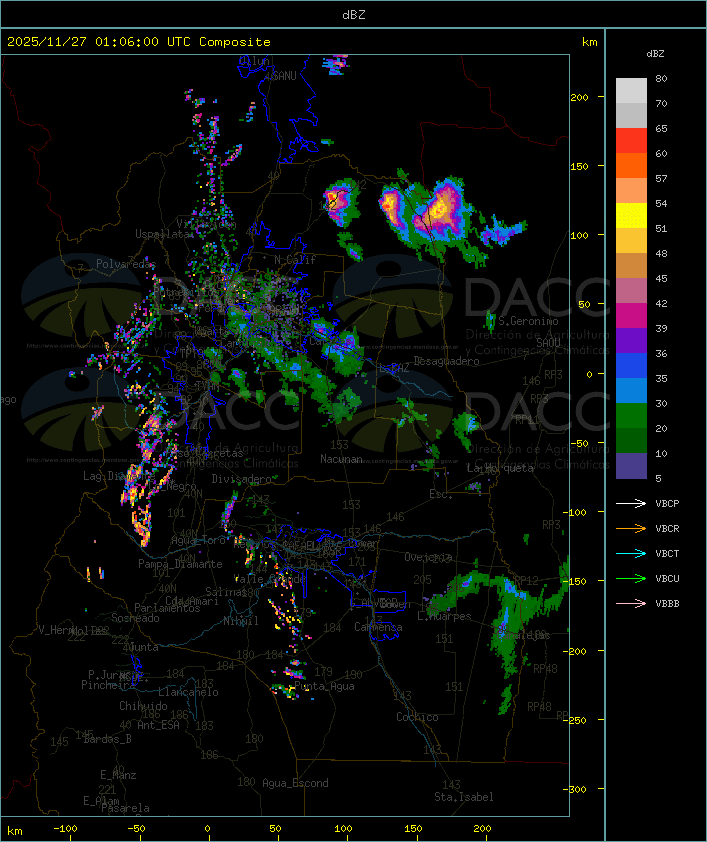Click the VBCT legend label
Screen dimensions: 707x842
click(667, 553)
